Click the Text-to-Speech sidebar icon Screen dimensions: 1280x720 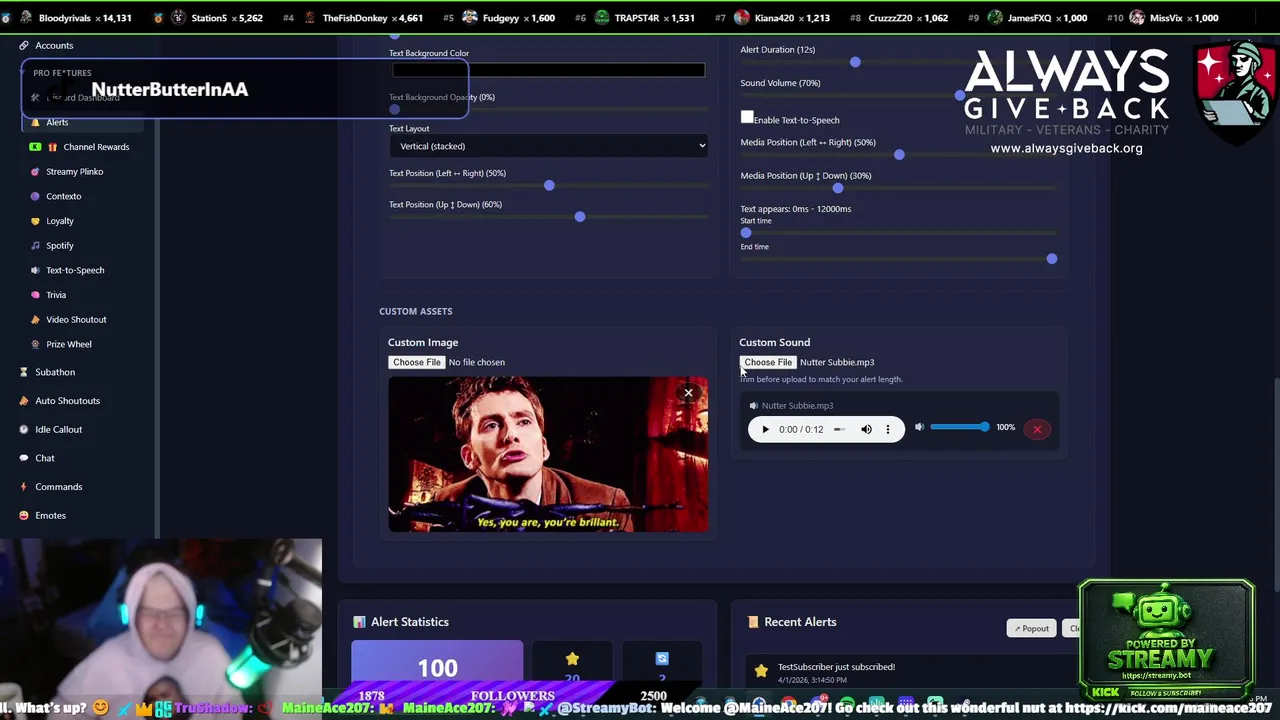(x=36, y=270)
